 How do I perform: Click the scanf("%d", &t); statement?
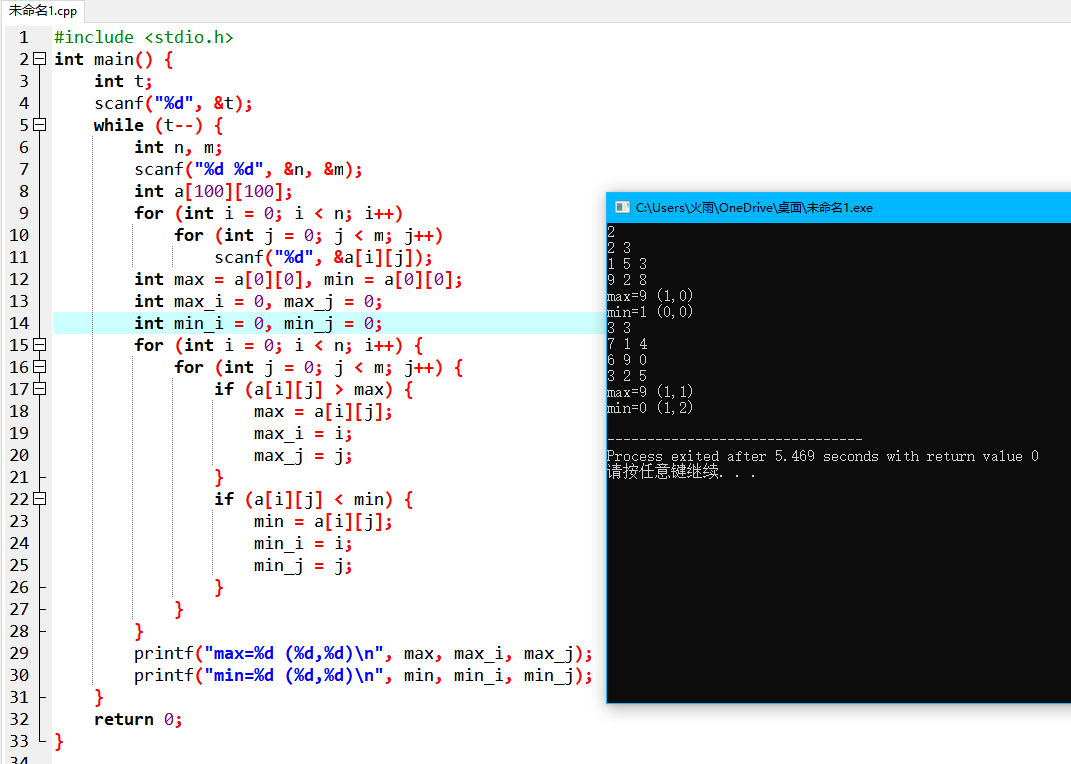click(x=173, y=103)
